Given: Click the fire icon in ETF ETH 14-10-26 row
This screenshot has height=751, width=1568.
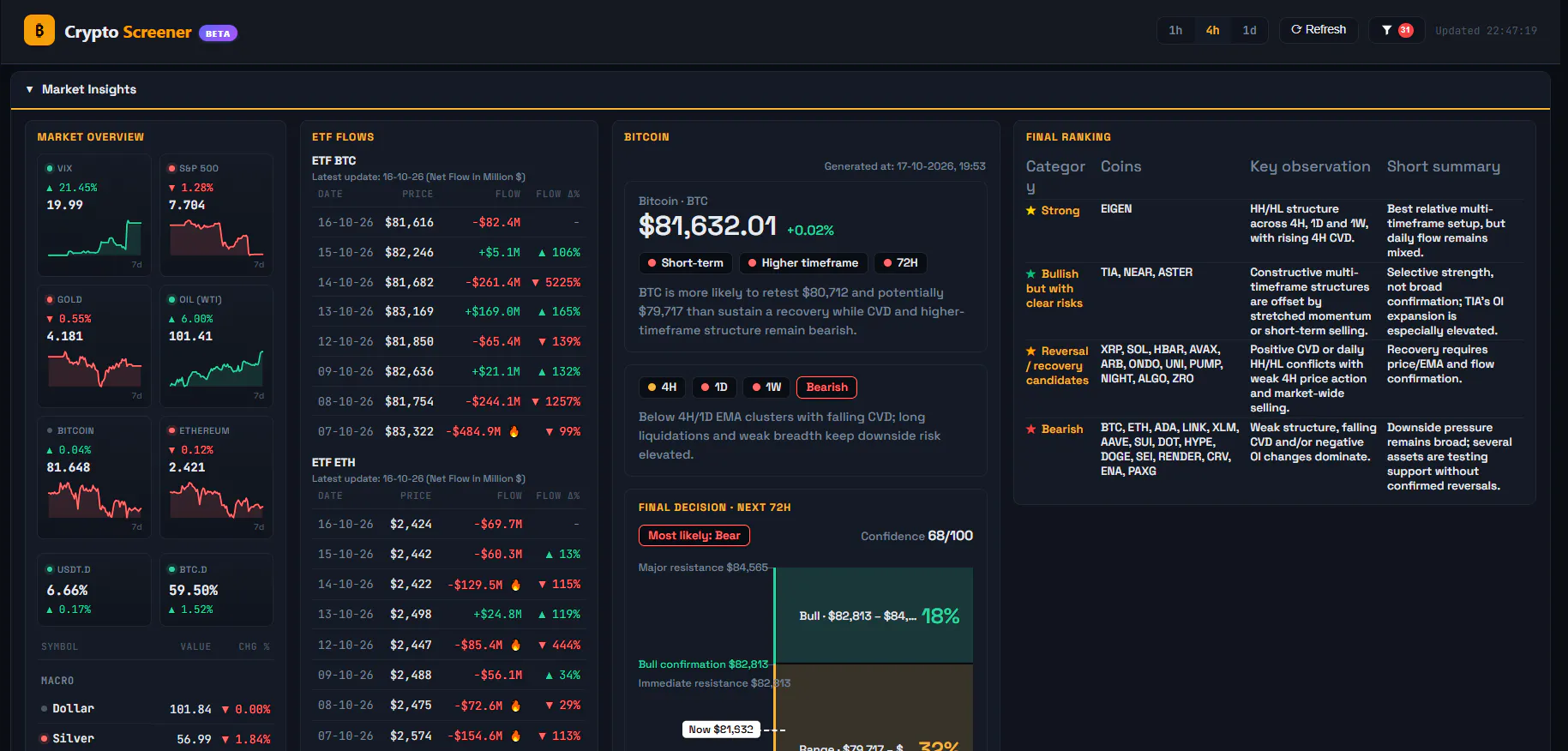Looking at the screenshot, I should pos(516,585).
